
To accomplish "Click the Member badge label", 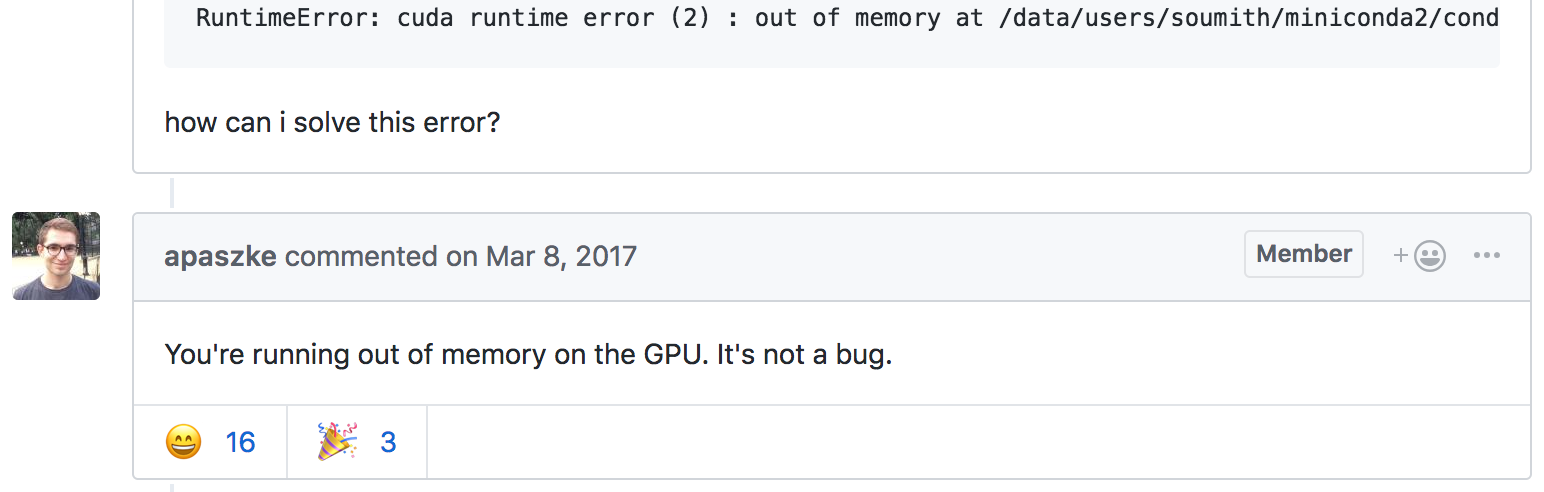I will point(1303,254).
